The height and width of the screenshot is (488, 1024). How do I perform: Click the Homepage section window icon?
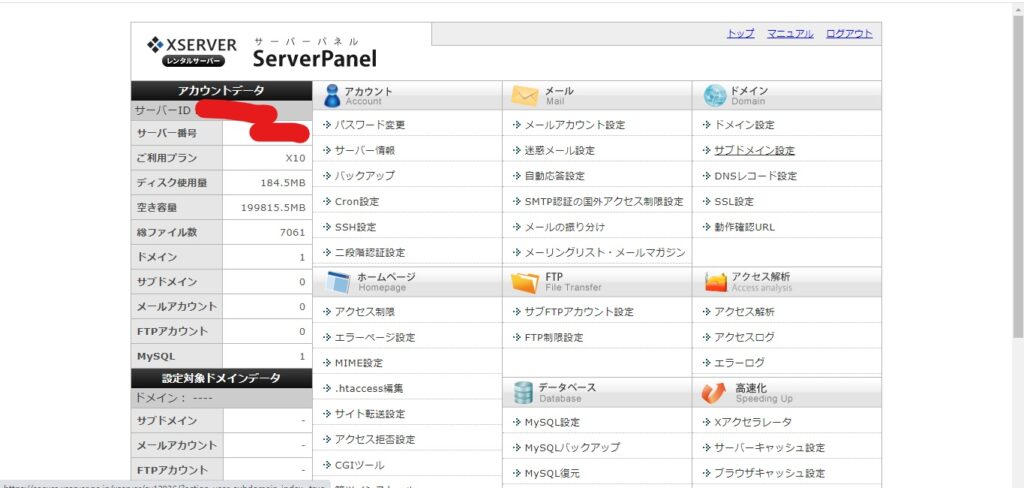[339, 282]
